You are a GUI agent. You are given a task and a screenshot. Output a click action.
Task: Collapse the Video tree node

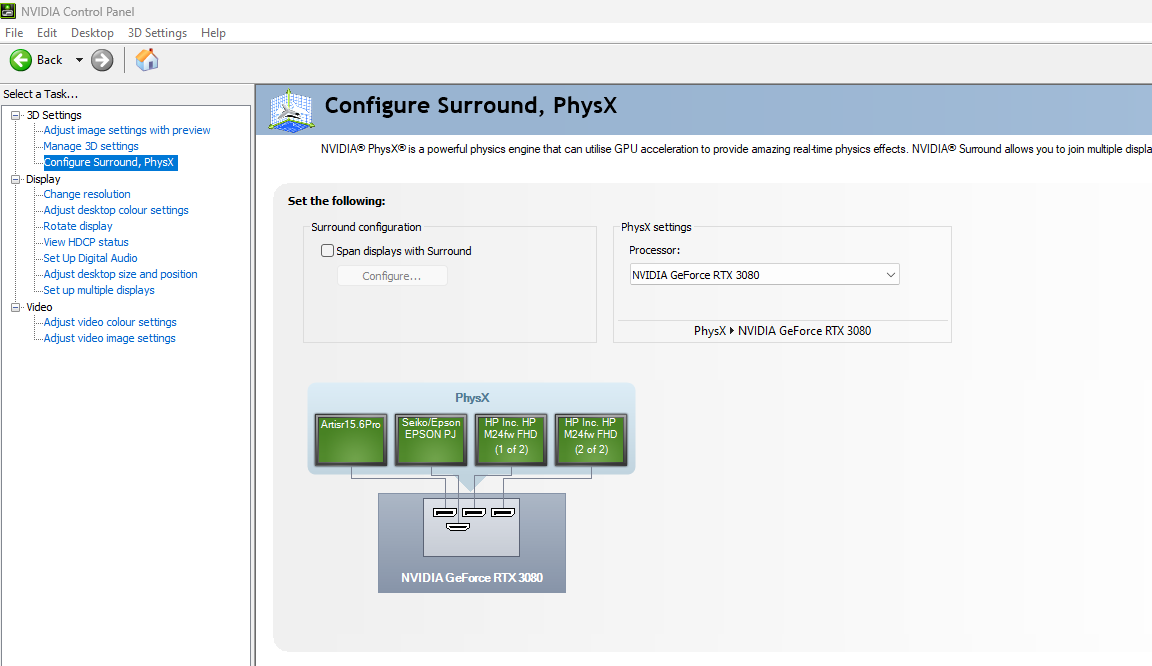tap(15, 307)
